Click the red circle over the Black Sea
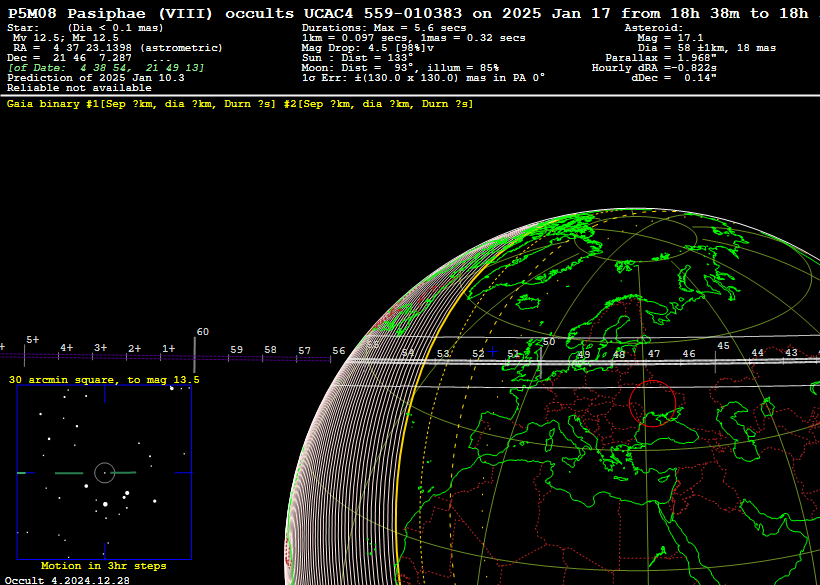 pos(652,404)
